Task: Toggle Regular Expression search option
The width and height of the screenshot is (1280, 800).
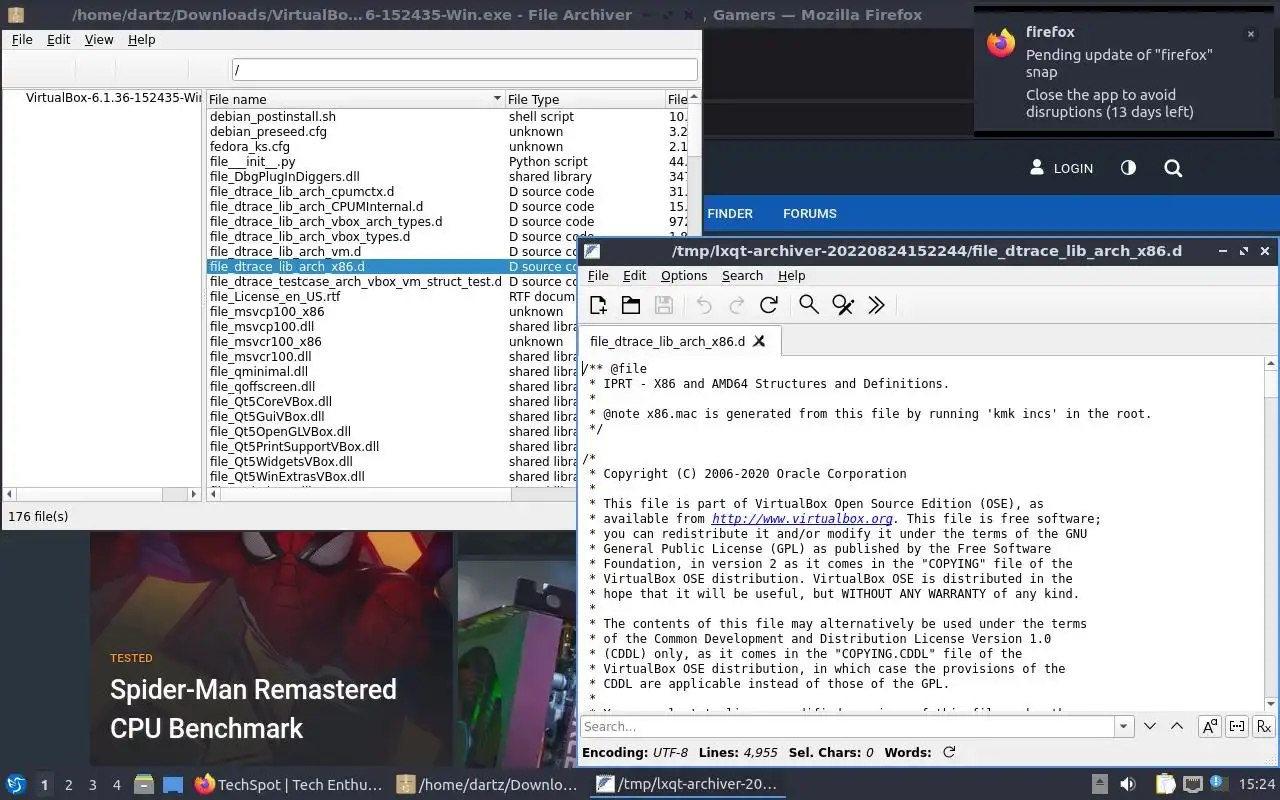Action: click(1264, 726)
